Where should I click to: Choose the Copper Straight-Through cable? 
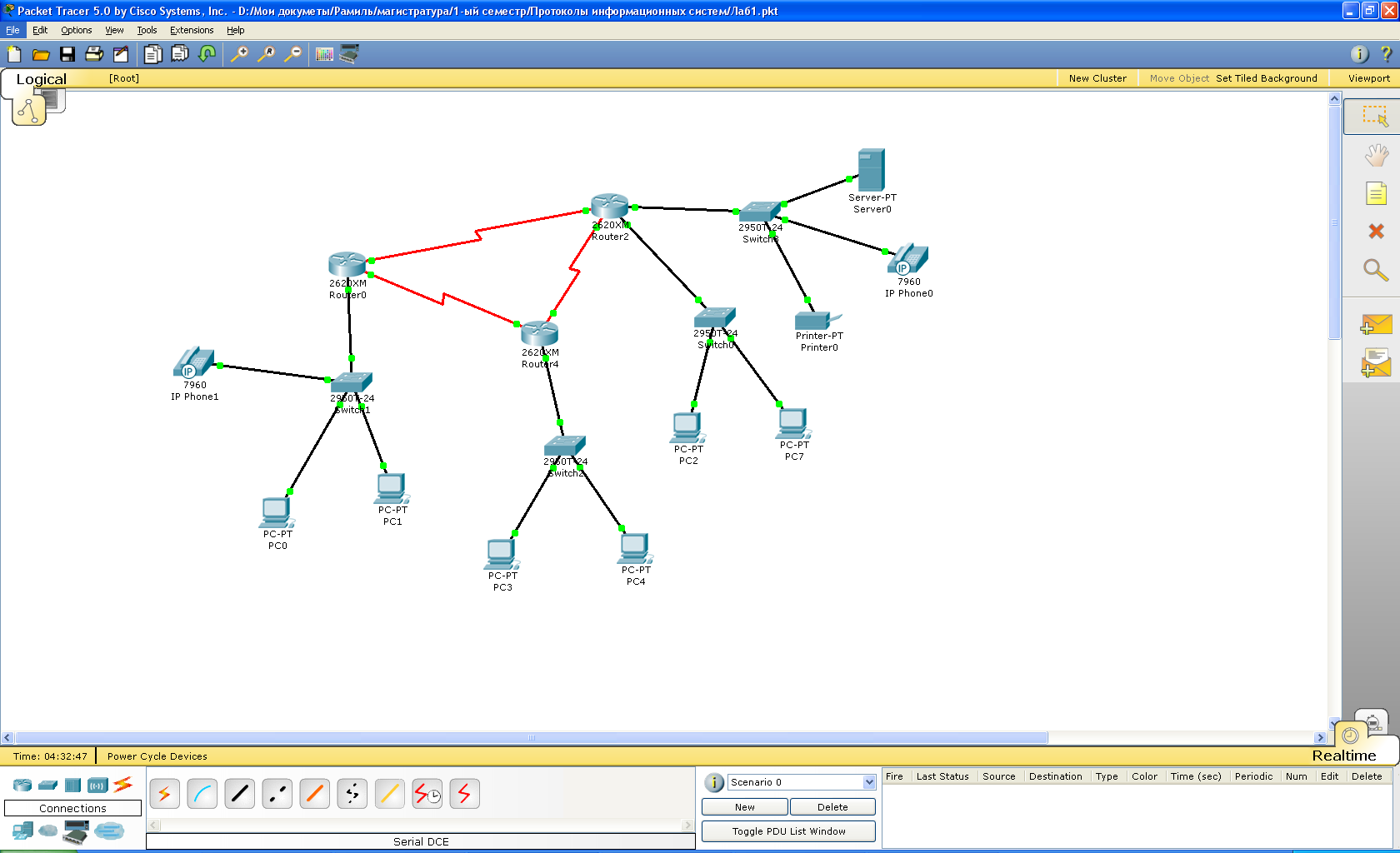(x=240, y=794)
